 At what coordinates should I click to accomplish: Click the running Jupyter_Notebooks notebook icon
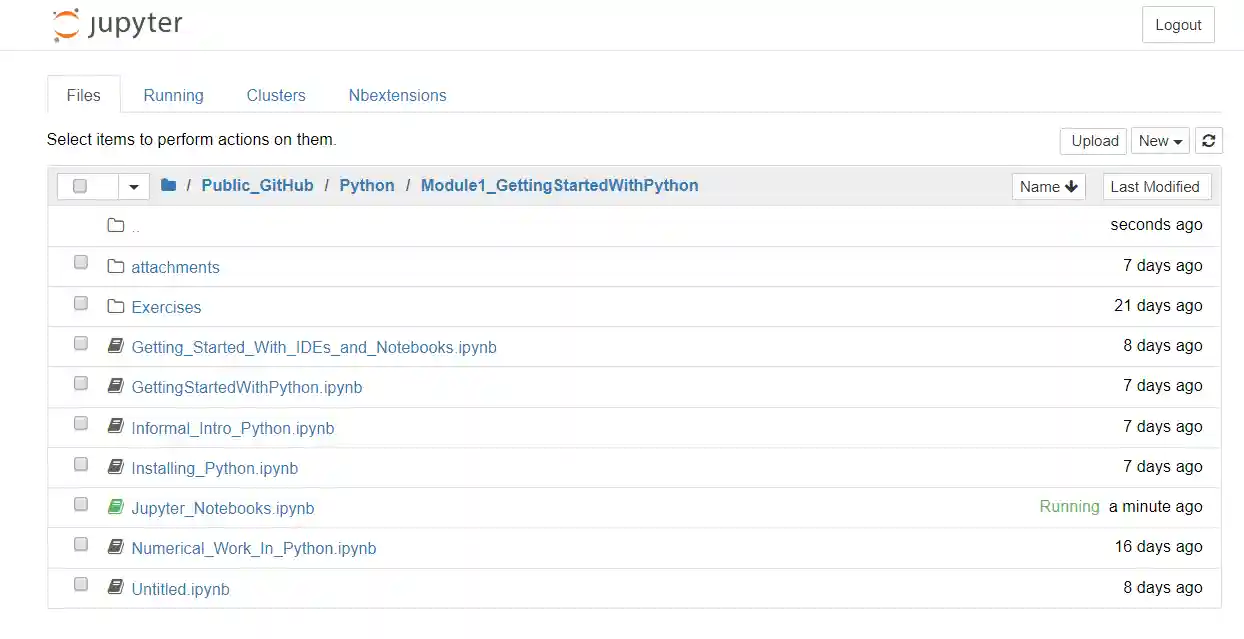(x=115, y=506)
